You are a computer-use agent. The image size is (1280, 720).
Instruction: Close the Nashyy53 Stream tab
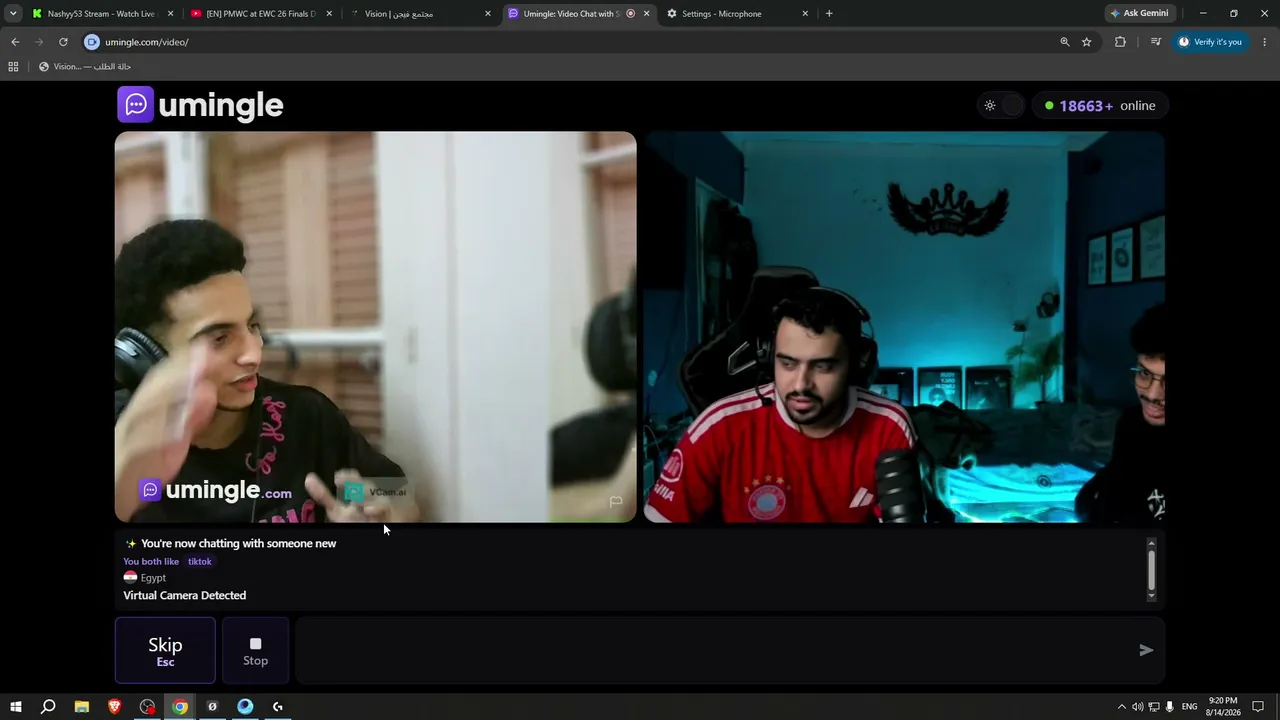pos(170,14)
